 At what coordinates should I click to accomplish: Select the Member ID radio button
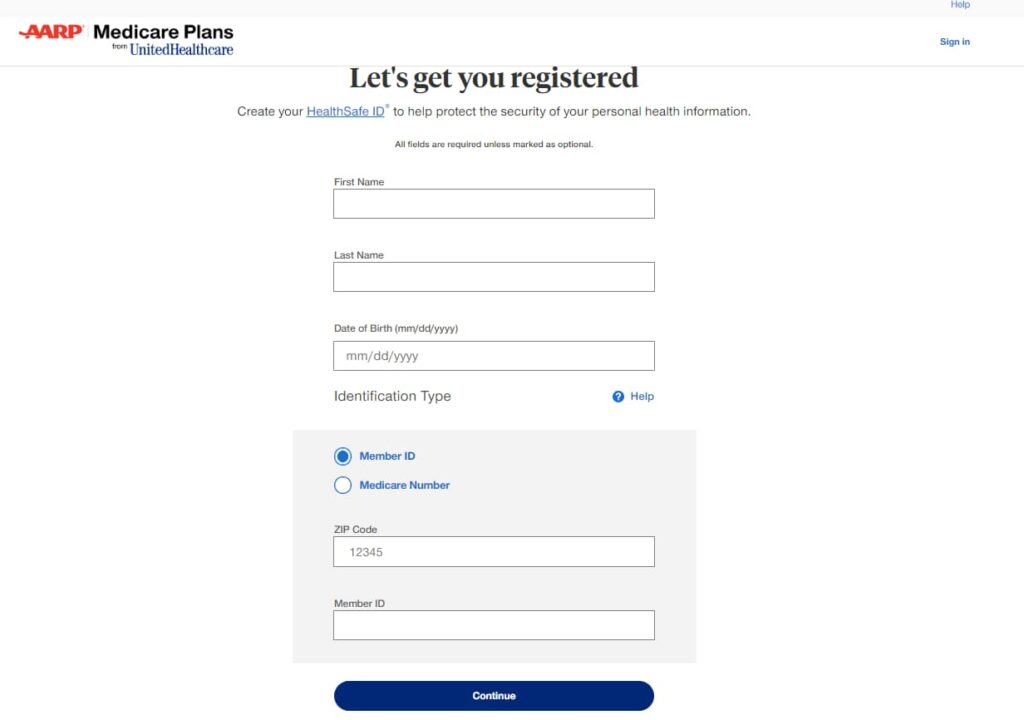point(342,456)
